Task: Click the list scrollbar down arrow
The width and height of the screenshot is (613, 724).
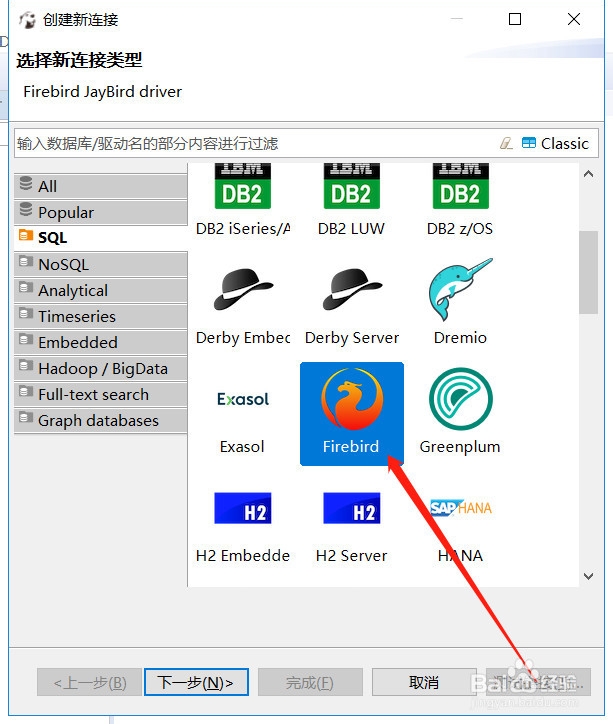Action: pyautogui.click(x=588, y=576)
